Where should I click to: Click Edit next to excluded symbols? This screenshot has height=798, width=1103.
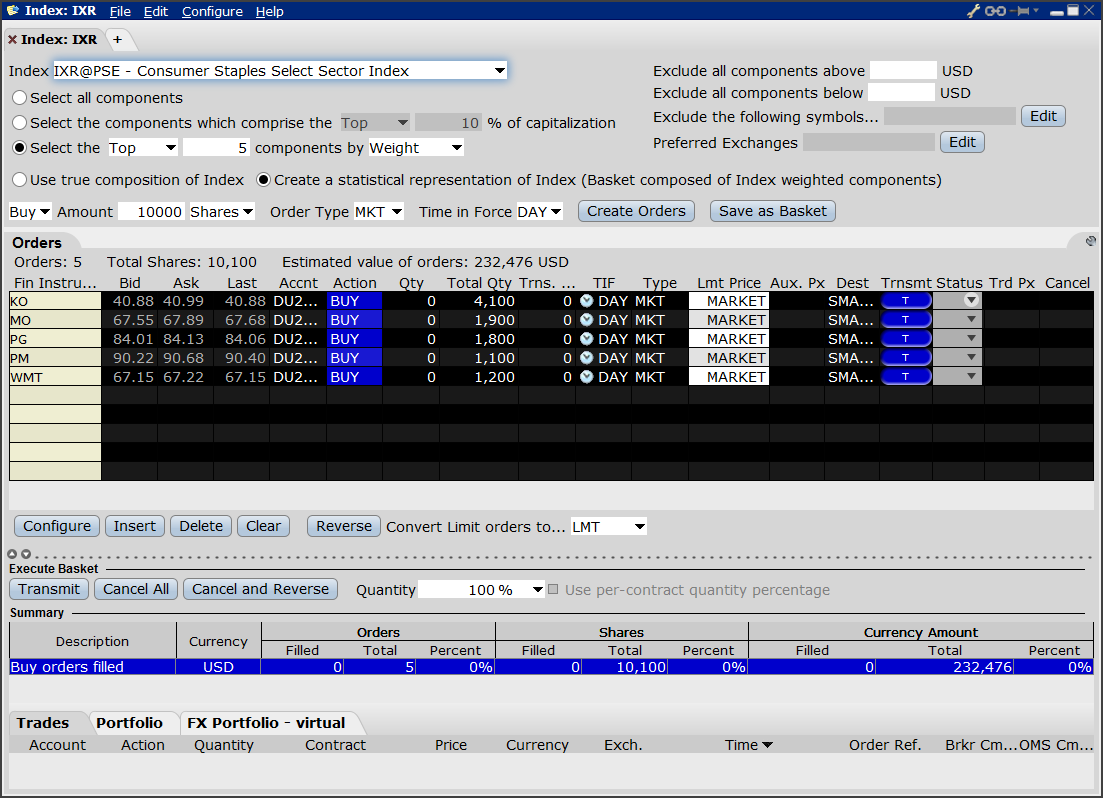1043,116
